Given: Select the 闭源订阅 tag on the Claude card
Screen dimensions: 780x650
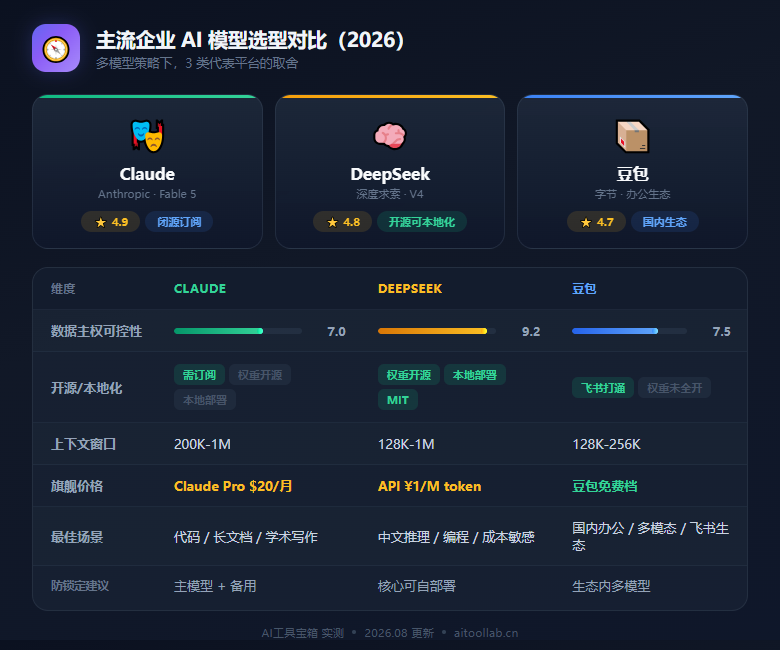Looking at the screenshot, I should [179, 222].
